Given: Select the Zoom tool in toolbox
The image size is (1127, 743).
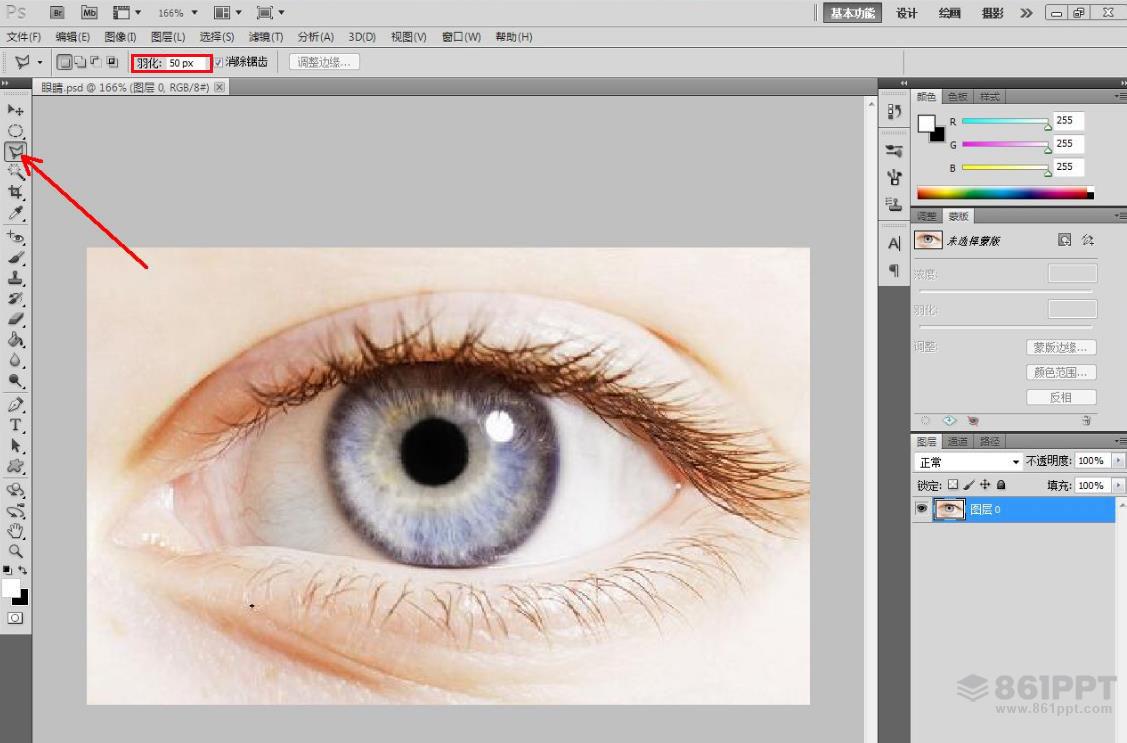Looking at the screenshot, I should pos(16,551).
